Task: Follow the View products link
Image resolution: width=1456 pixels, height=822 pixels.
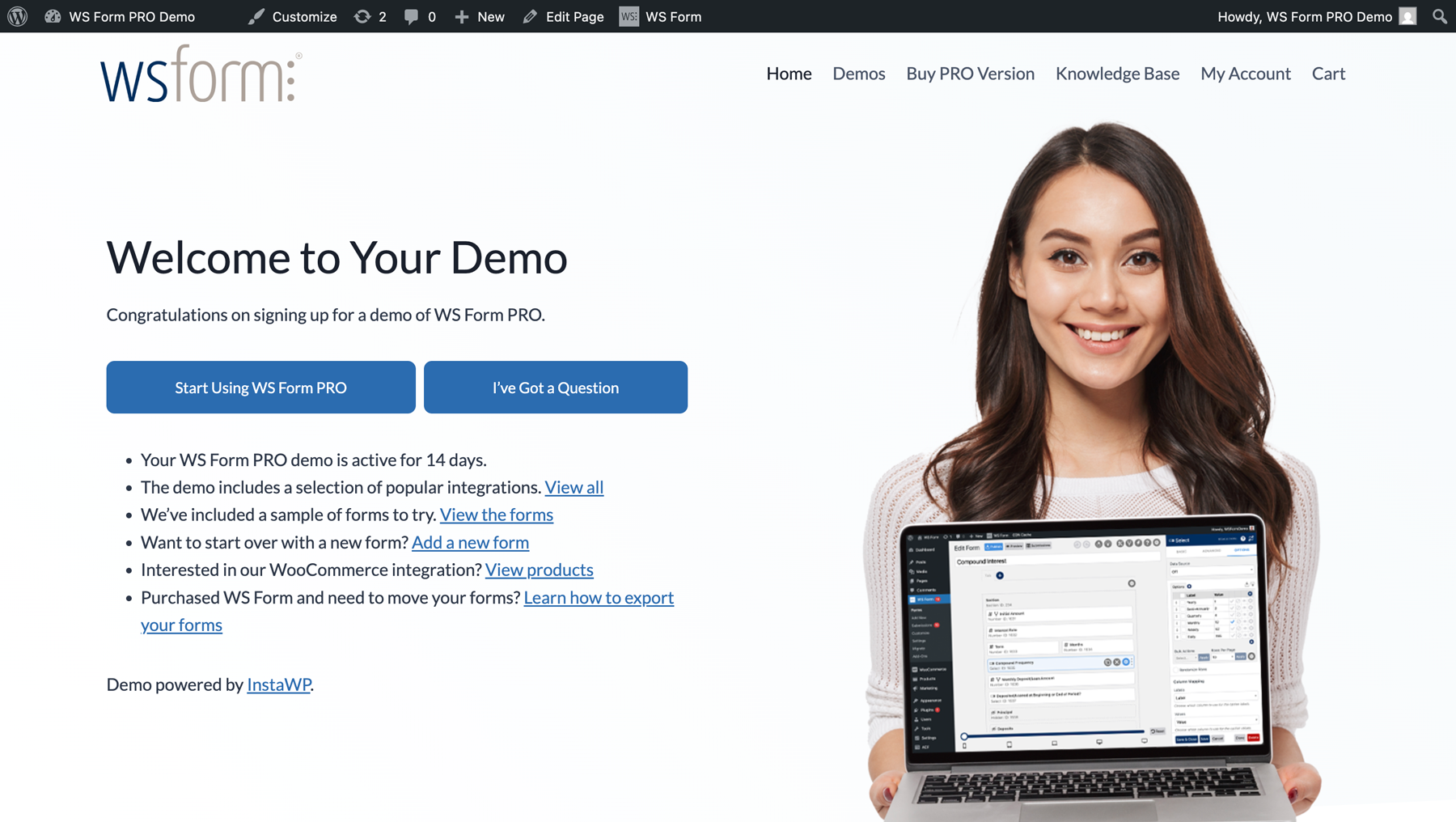Action: click(x=540, y=570)
